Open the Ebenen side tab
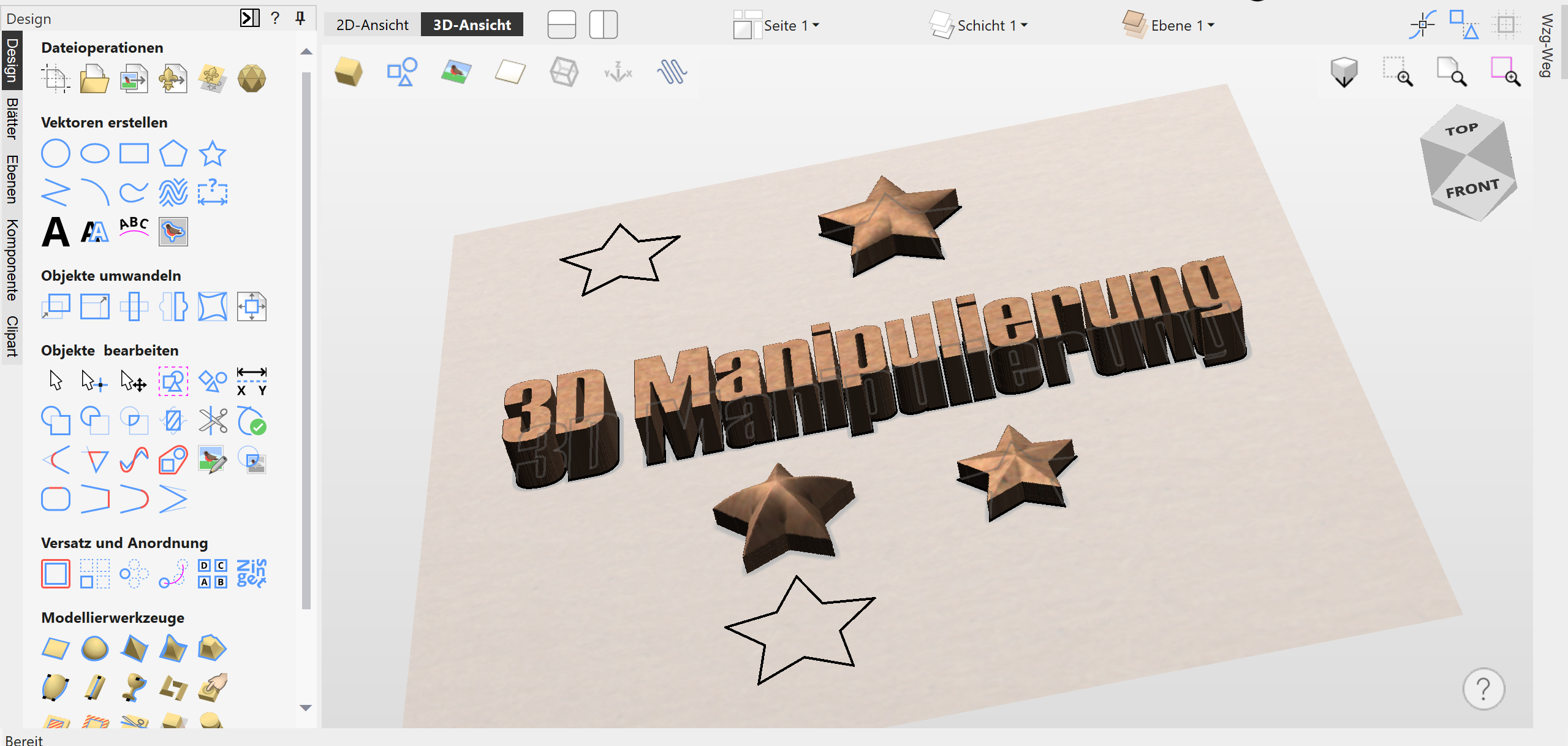The width and height of the screenshot is (1568, 746). 12,179
